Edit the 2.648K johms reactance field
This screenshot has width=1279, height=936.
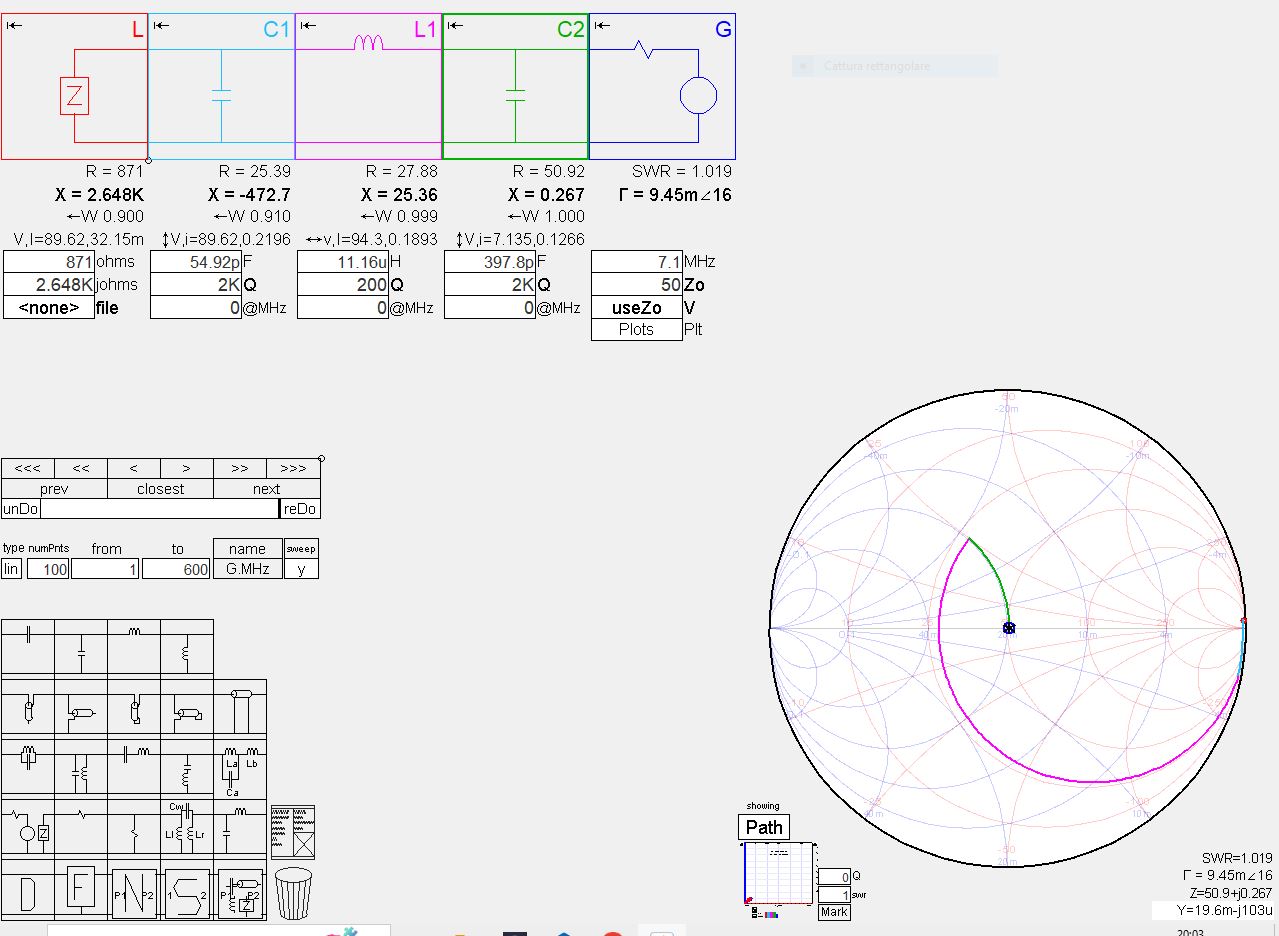(49, 284)
